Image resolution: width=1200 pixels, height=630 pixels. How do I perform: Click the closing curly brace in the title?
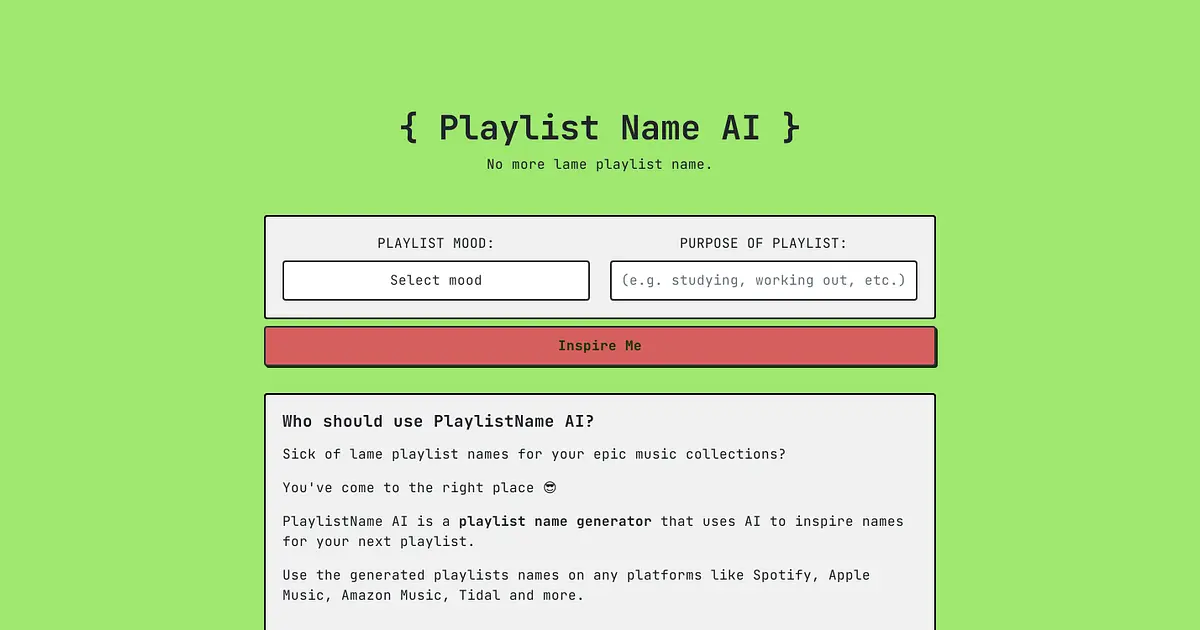[791, 128]
